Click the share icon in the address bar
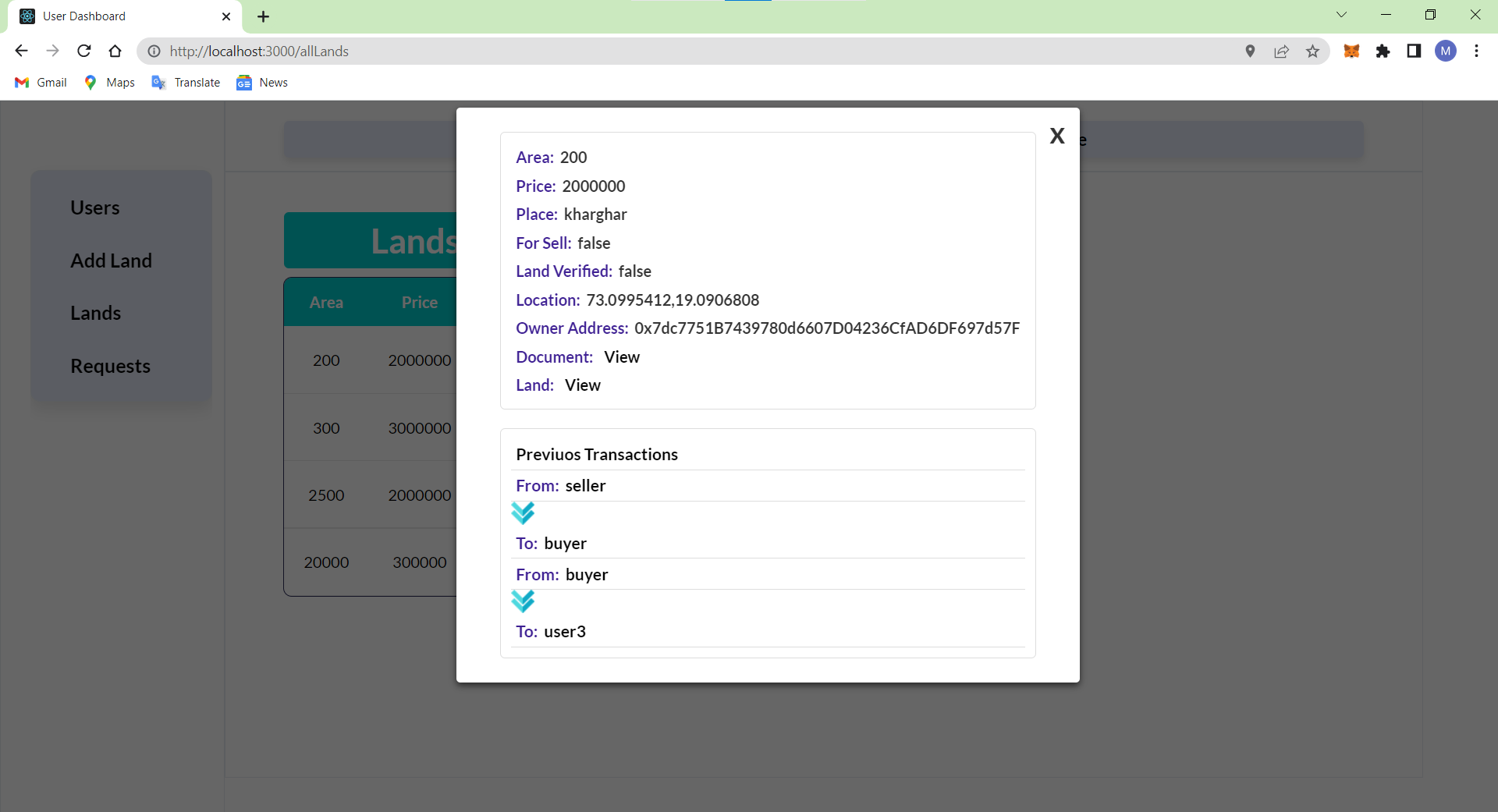1498x812 pixels. (x=1282, y=51)
